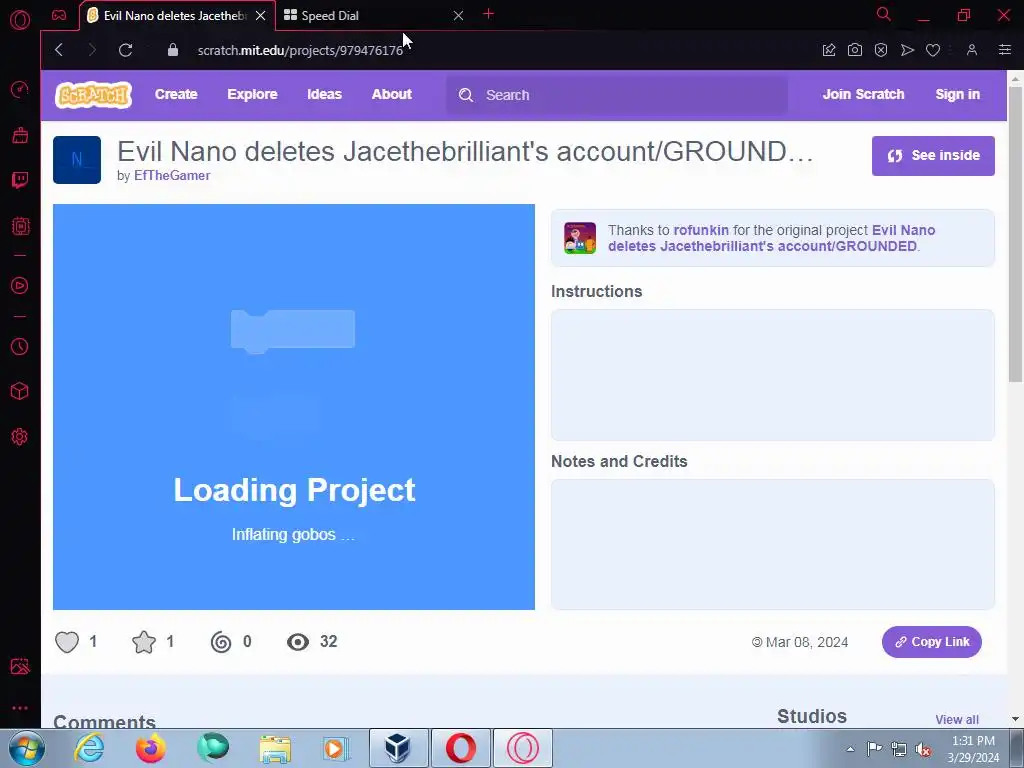The width and height of the screenshot is (1024, 768).
Task: Launch Firefox from taskbar
Action: coord(151,748)
